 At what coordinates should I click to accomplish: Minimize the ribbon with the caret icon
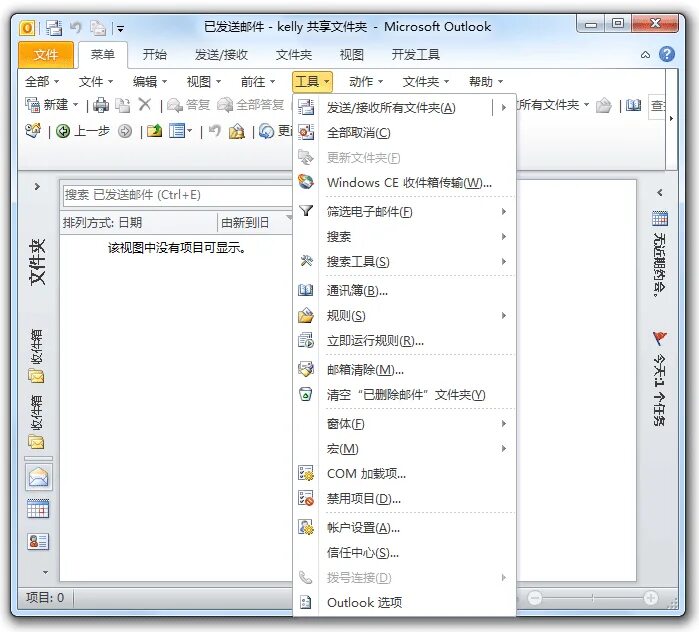645,55
